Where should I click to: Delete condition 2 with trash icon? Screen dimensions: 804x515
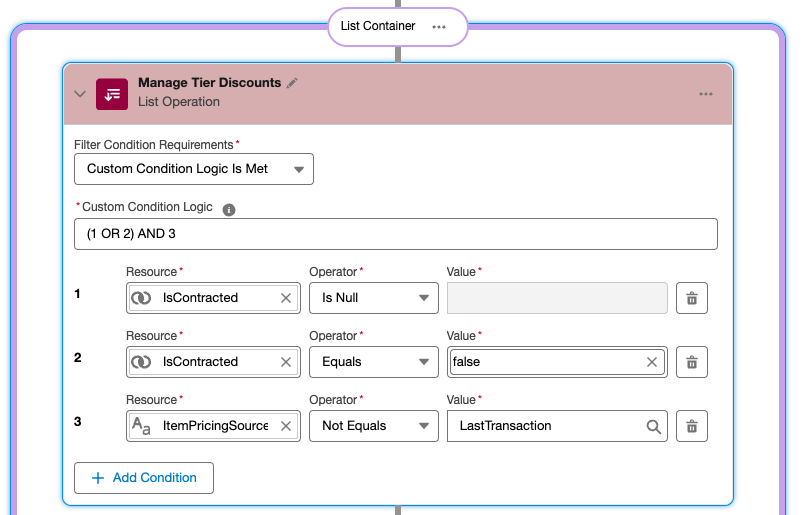click(692, 362)
